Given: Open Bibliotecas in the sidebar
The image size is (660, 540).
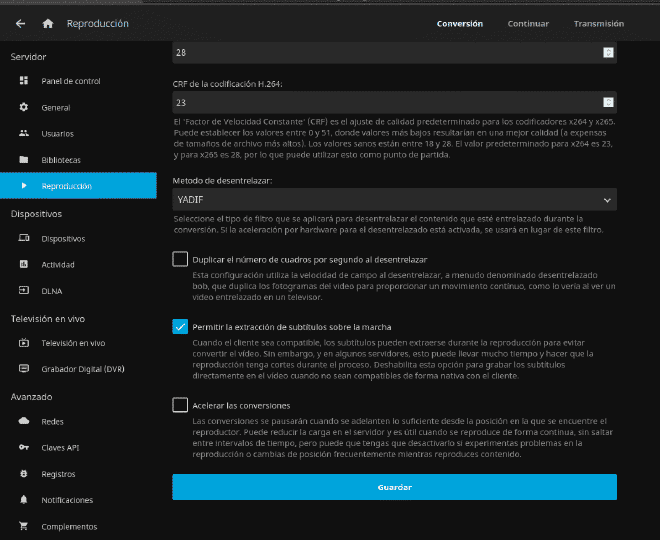Looking at the screenshot, I should (78, 160).
